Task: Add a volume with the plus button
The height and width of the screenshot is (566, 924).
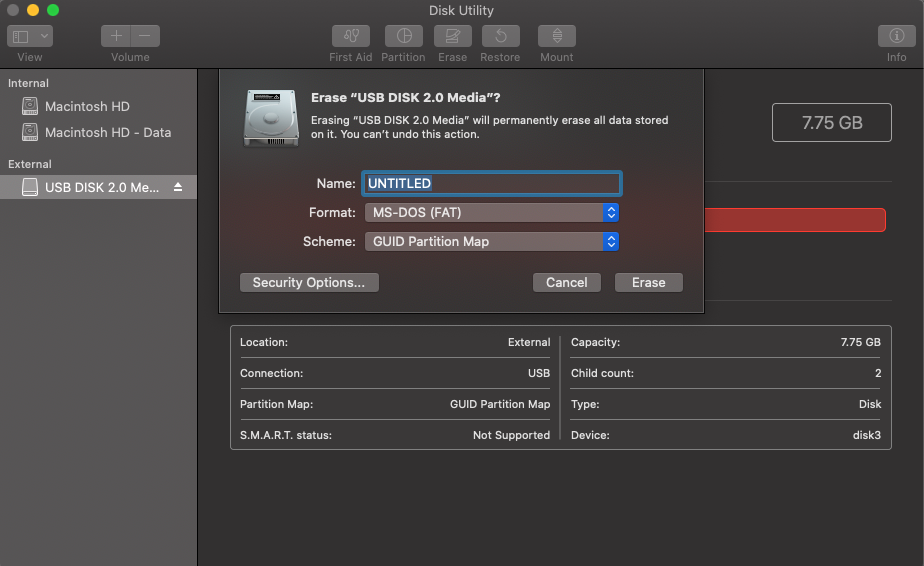Action: 116,36
